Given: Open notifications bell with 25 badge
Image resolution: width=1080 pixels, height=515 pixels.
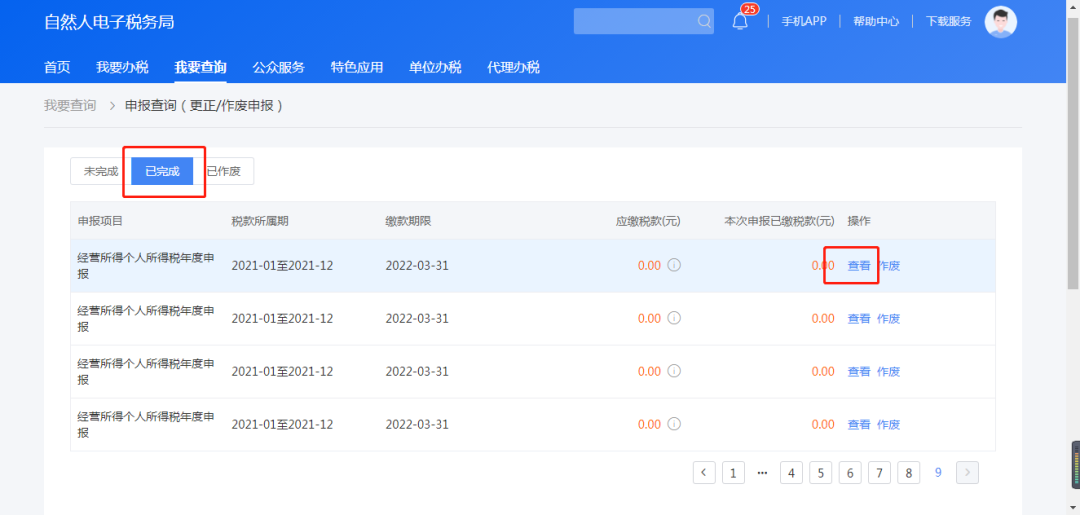Looking at the screenshot, I should [x=740, y=21].
